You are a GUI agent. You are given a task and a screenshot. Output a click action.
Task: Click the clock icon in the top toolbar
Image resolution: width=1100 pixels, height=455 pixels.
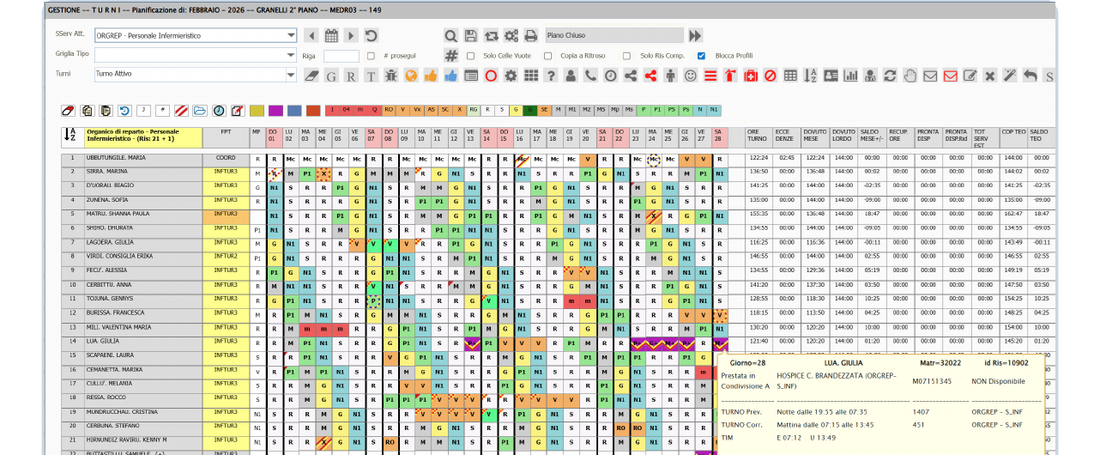click(610, 76)
